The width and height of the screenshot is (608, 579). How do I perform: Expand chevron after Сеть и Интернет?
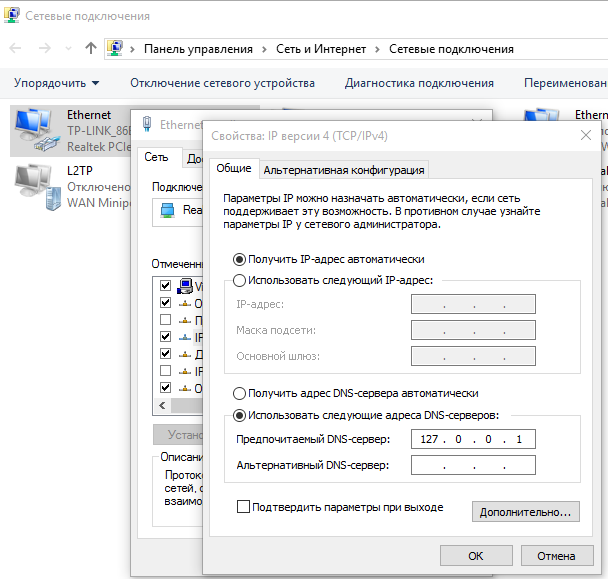click(x=377, y=49)
